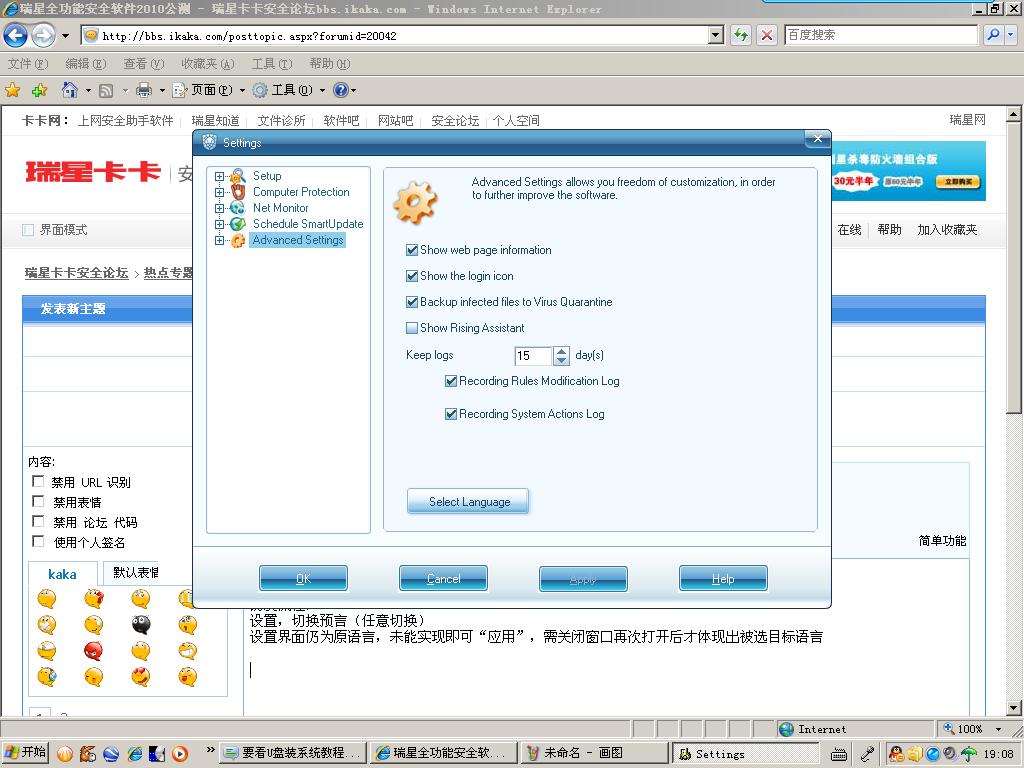
Task: Click the Print icon in toolbar
Action: (x=144, y=90)
